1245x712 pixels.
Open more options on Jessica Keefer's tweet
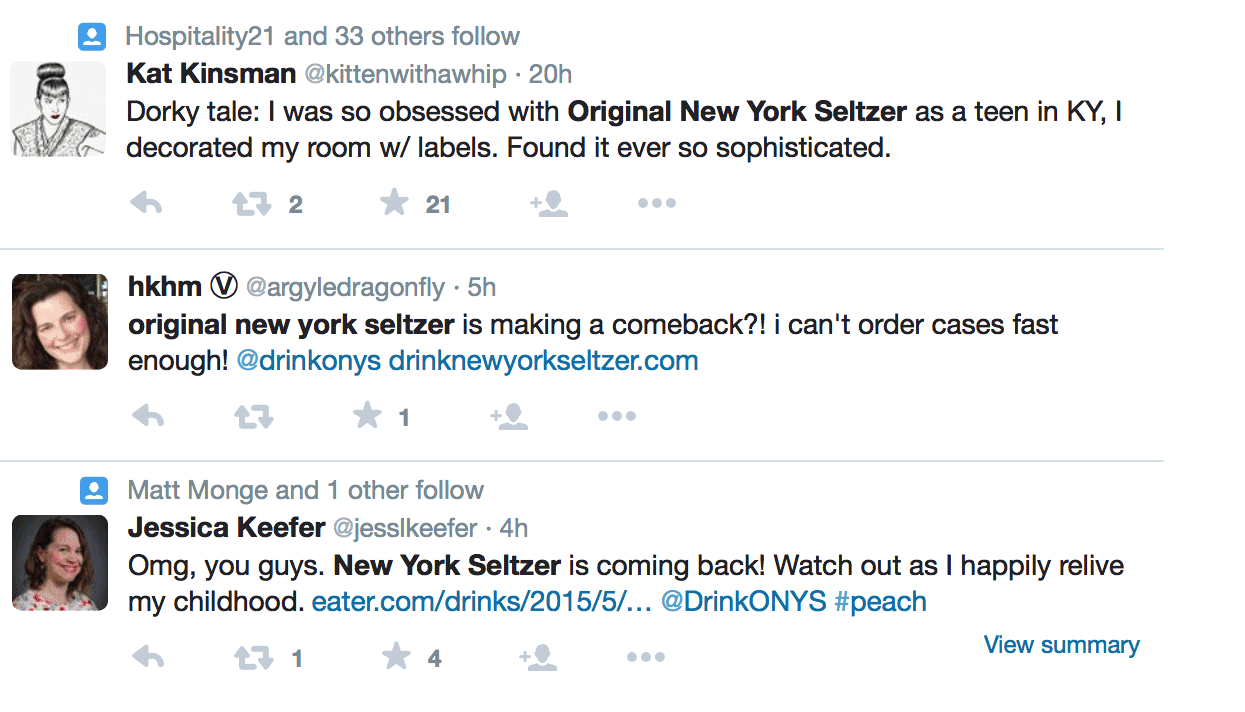tap(646, 657)
